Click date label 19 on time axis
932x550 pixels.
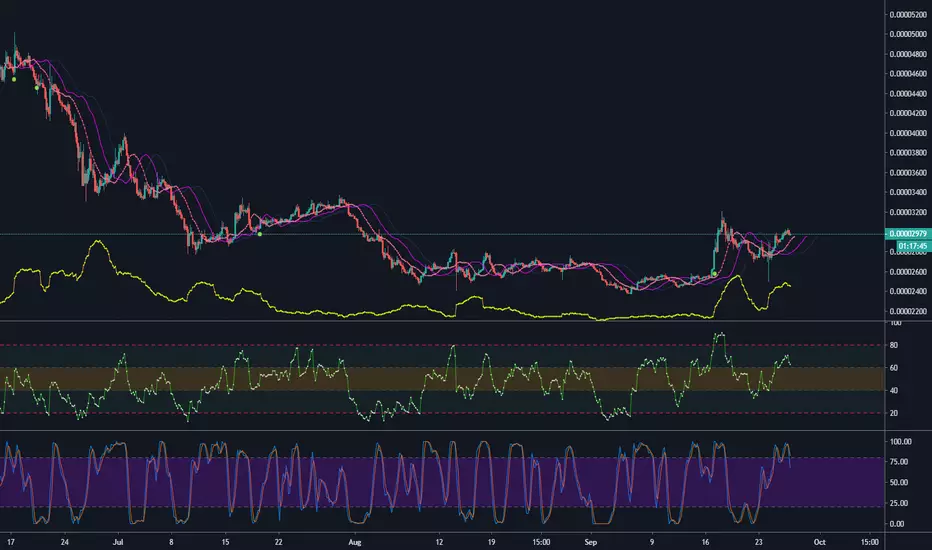tap(491, 542)
